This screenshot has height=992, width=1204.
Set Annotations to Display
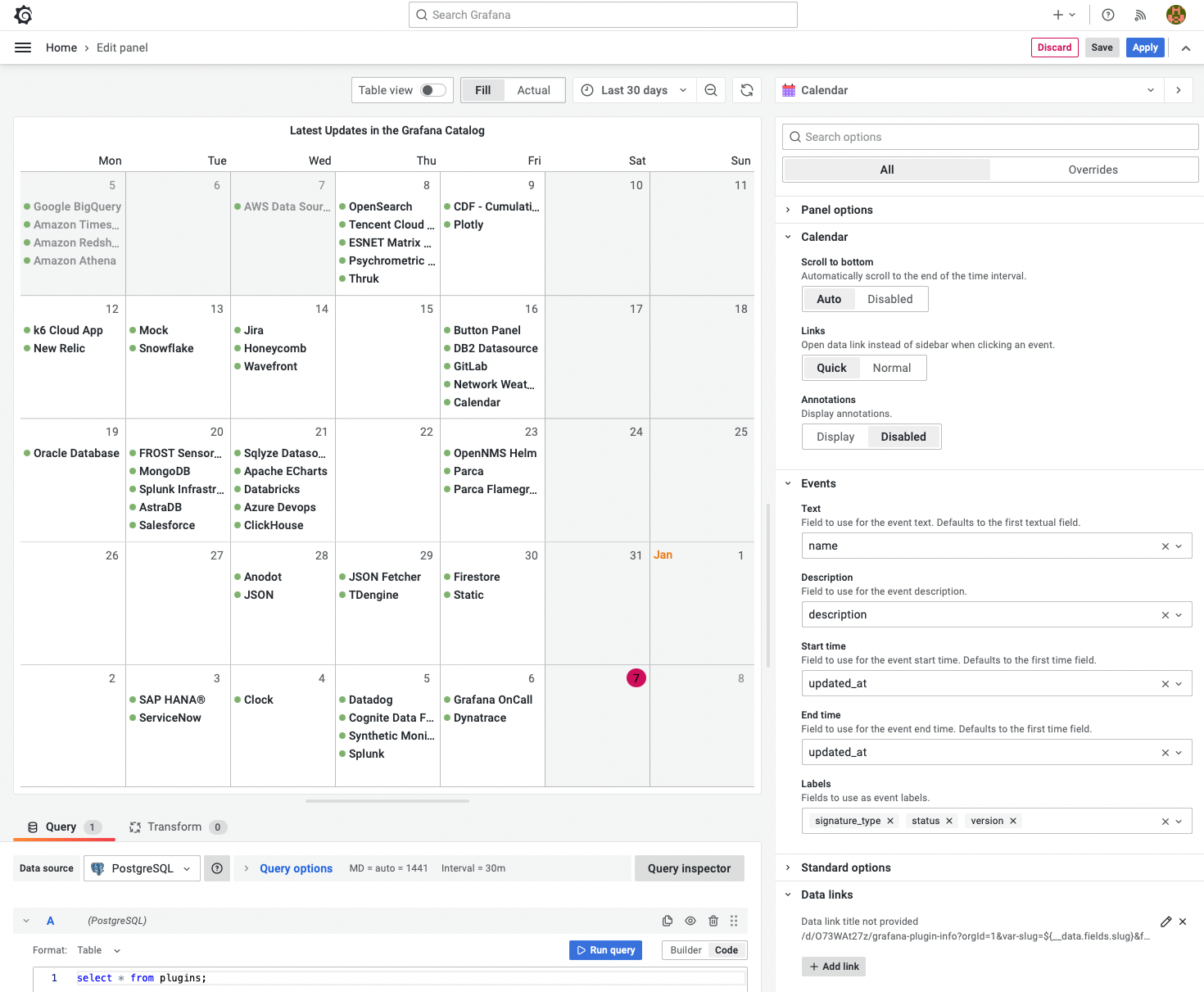click(835, 437)
